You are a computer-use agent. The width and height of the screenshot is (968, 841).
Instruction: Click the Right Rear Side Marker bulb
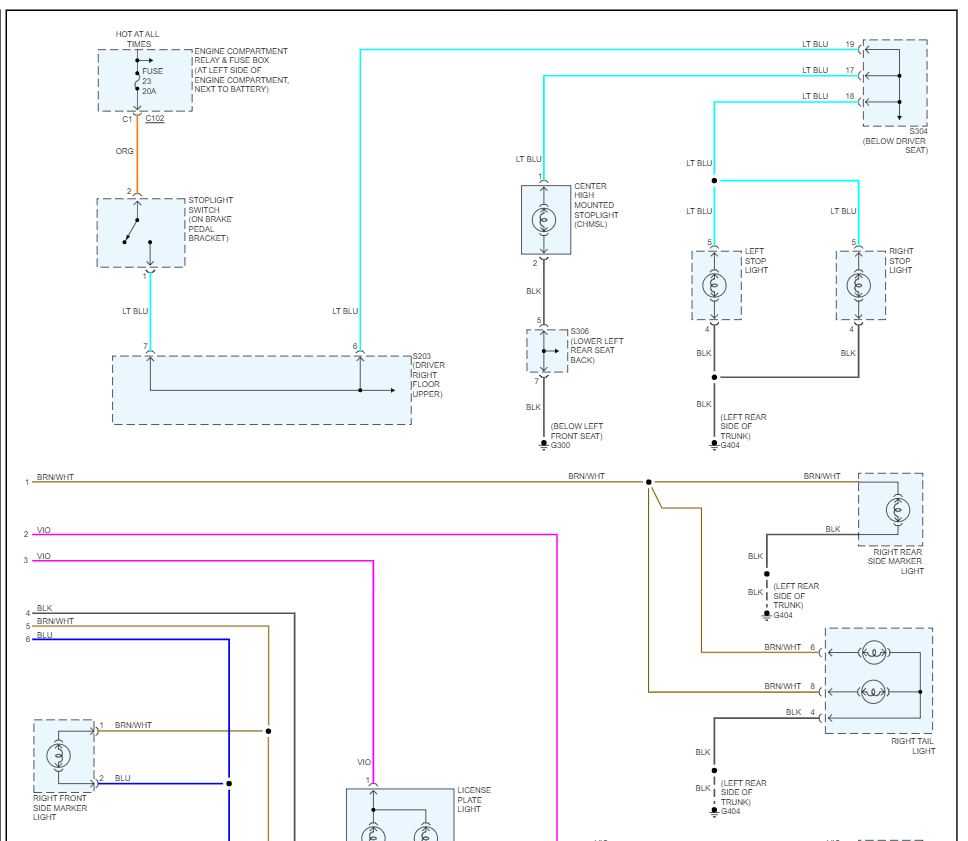tap(898, 510)
